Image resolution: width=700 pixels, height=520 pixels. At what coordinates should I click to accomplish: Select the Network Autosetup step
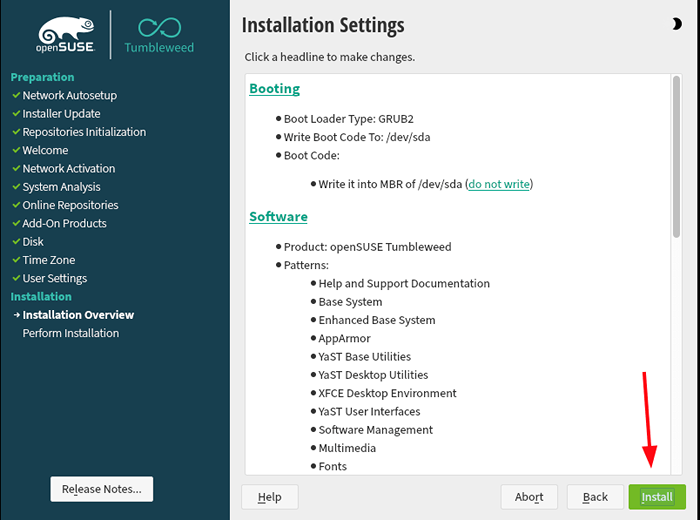(x=70, y=95)
